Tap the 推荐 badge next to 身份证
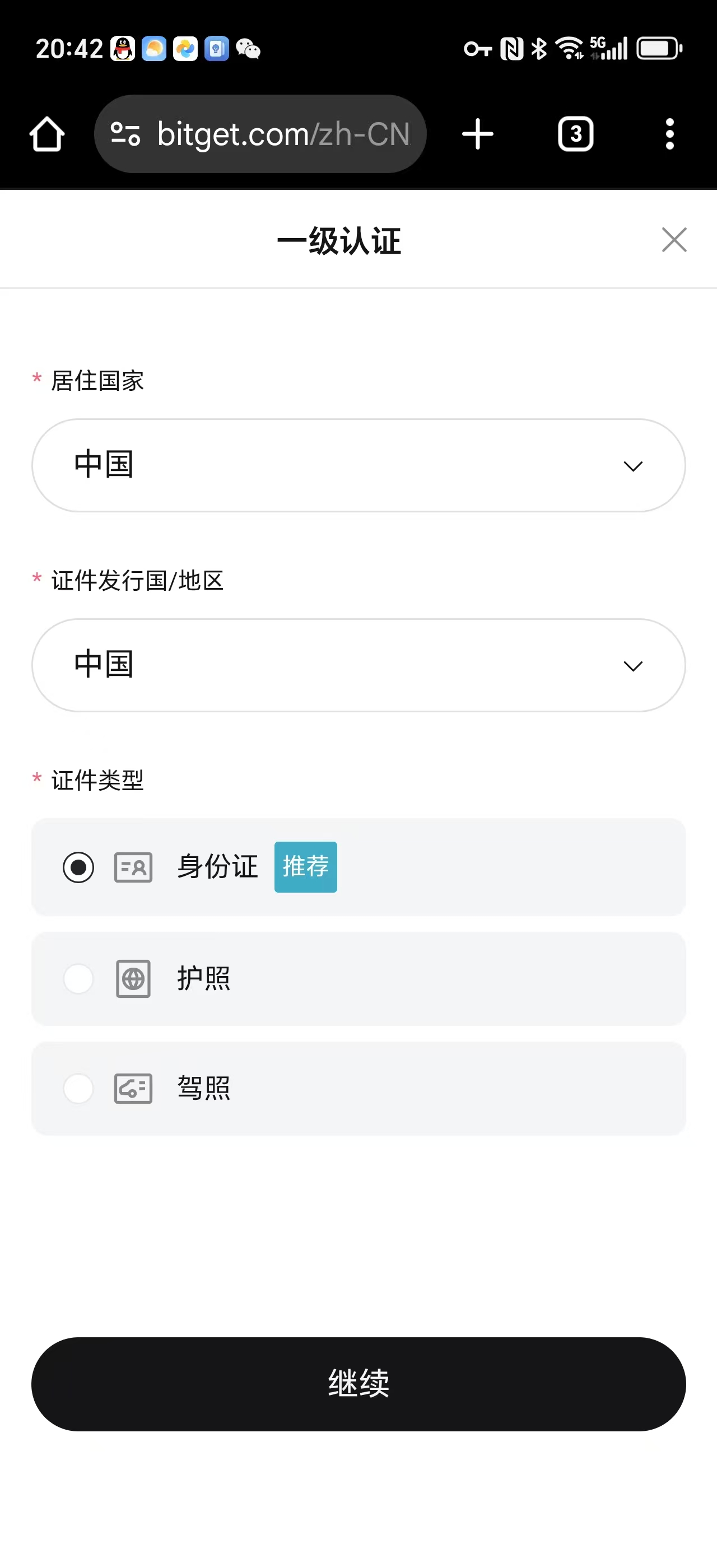 pyautogui.click(x=305, y=867)
